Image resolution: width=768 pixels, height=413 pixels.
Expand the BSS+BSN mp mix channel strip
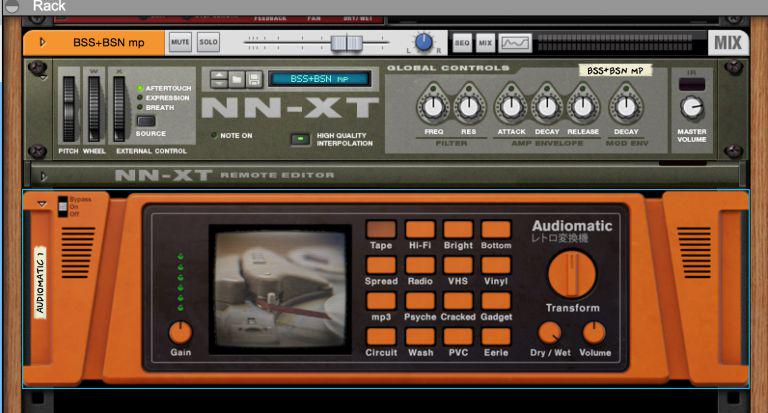(43, 42)
